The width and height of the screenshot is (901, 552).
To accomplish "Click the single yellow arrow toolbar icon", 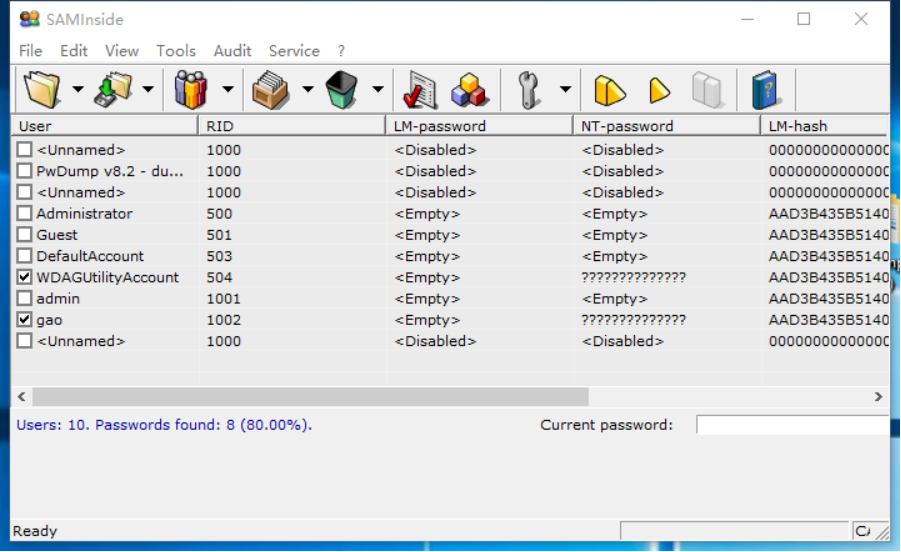I will [x=659, y=90].
